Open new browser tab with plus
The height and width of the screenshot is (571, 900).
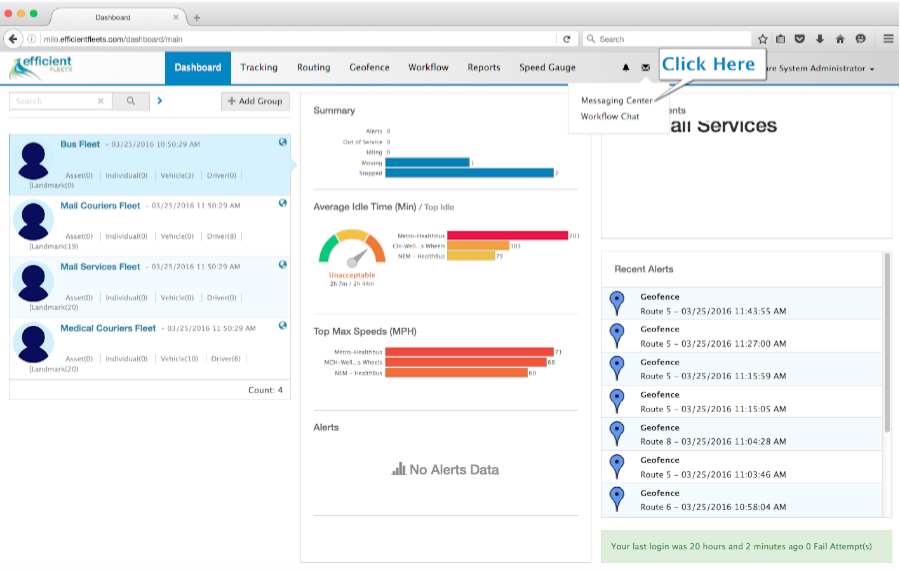(x=197, y=18)
